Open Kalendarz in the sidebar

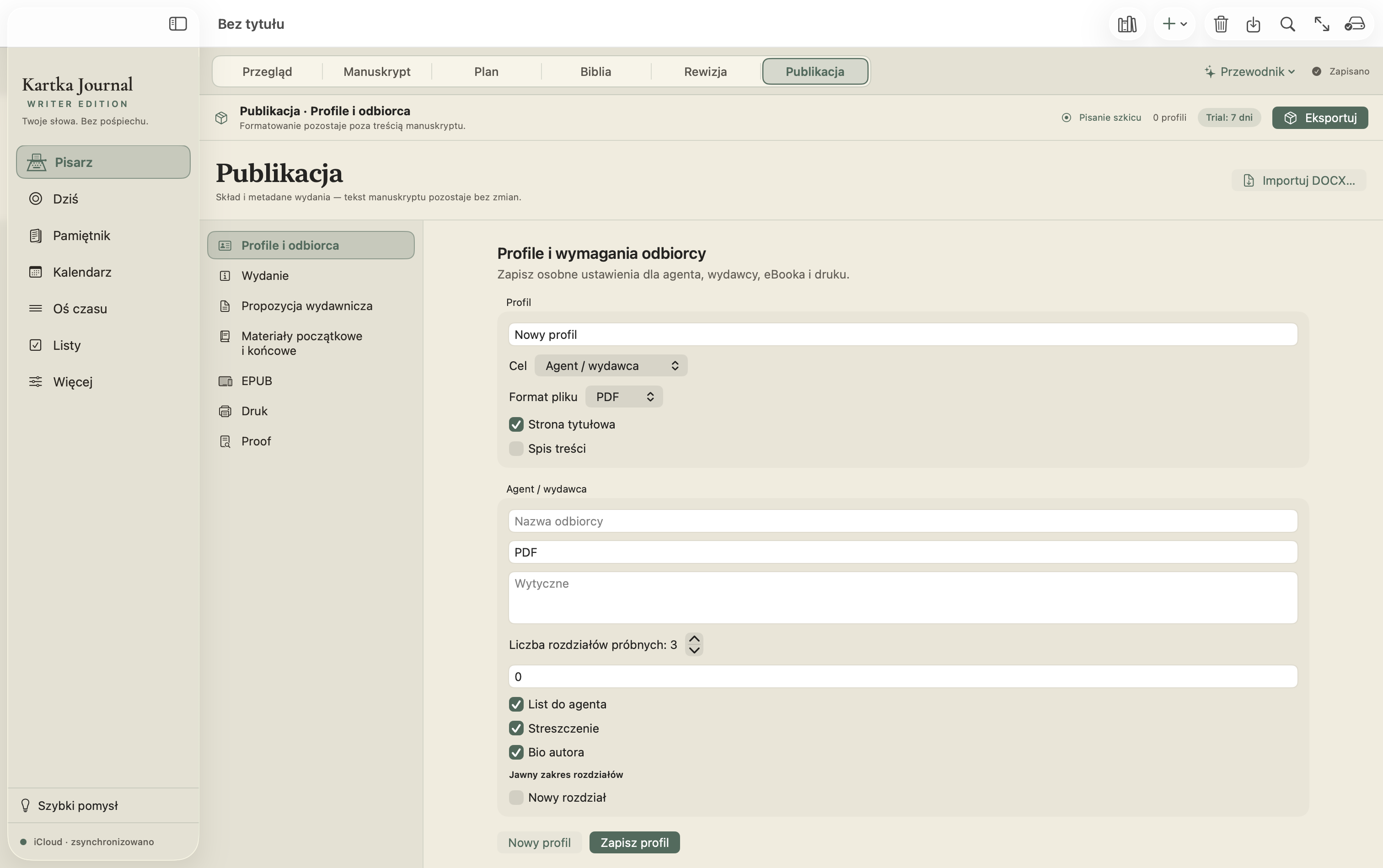tap(103, 272)
